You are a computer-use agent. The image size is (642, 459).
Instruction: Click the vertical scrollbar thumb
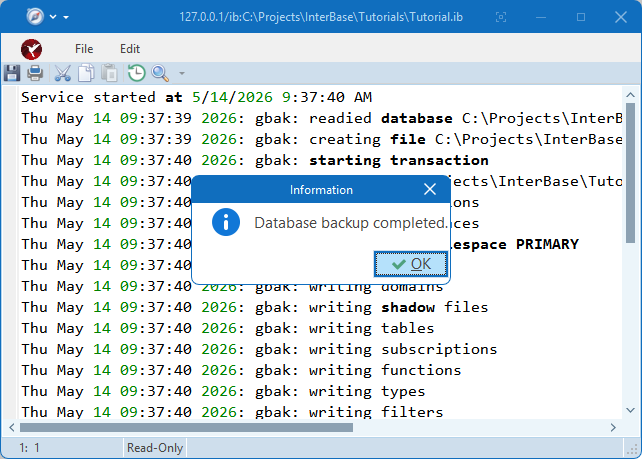pyautogui.click(x=630, y=173)
